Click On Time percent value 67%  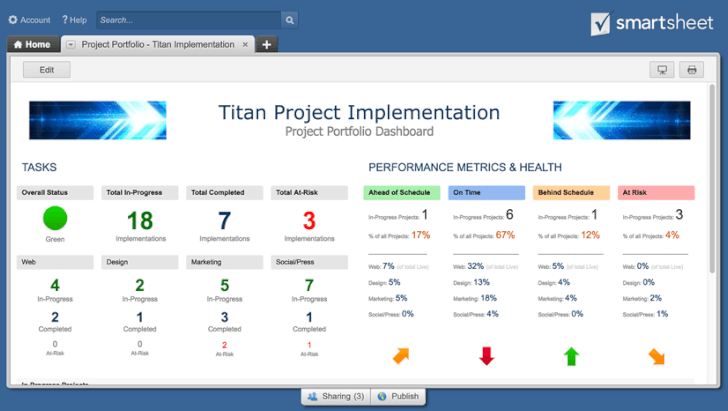(505, 235)
